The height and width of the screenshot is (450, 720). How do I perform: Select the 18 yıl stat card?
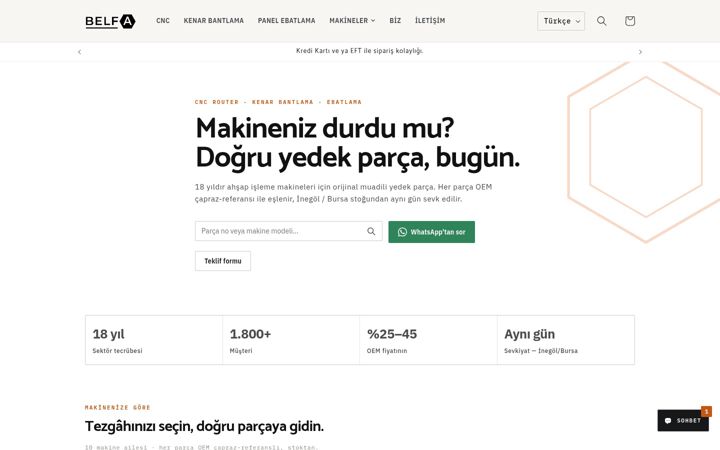pos(154,340)
